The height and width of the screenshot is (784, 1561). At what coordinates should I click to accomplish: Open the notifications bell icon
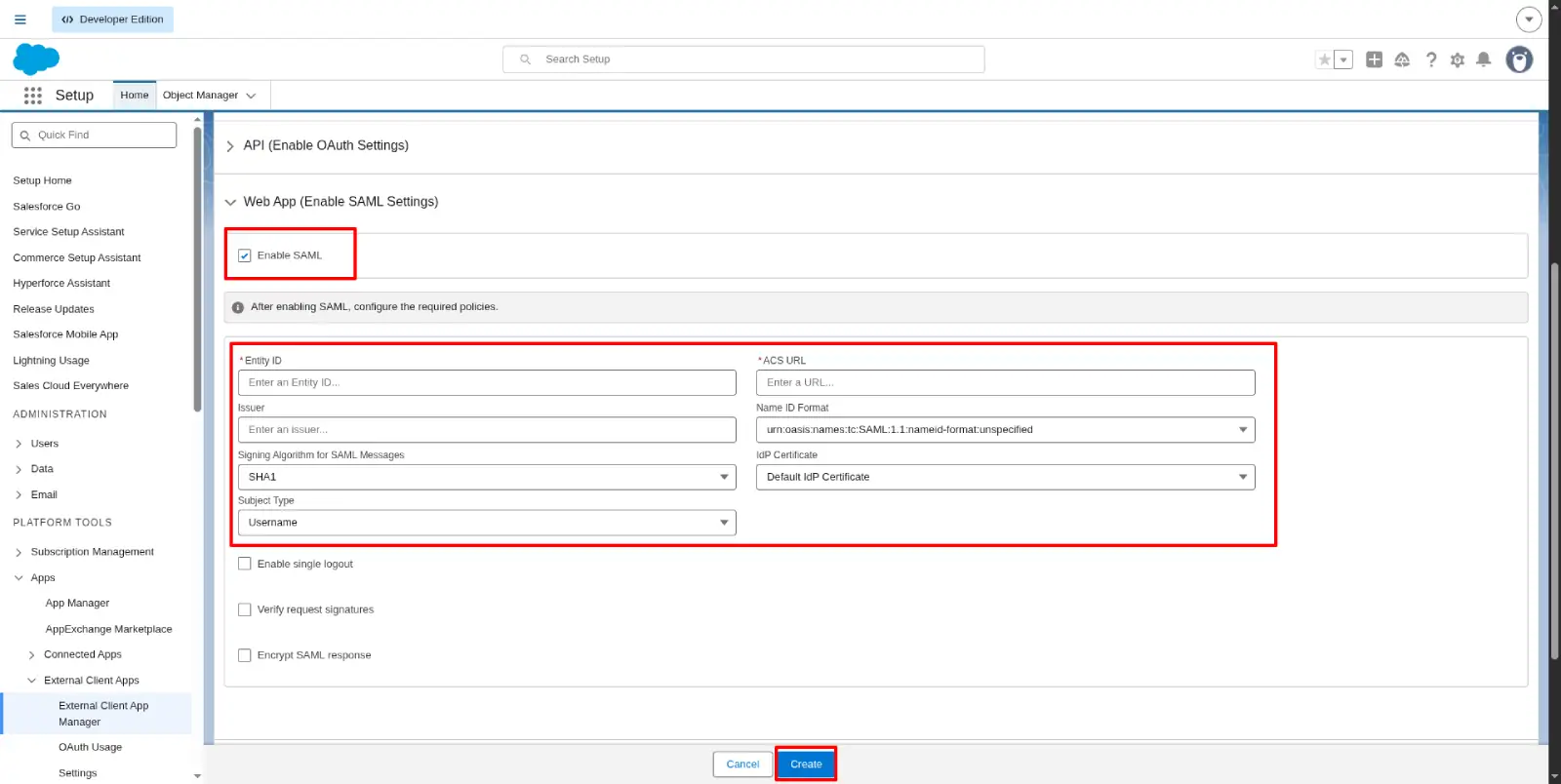[x=1484, y=59]
